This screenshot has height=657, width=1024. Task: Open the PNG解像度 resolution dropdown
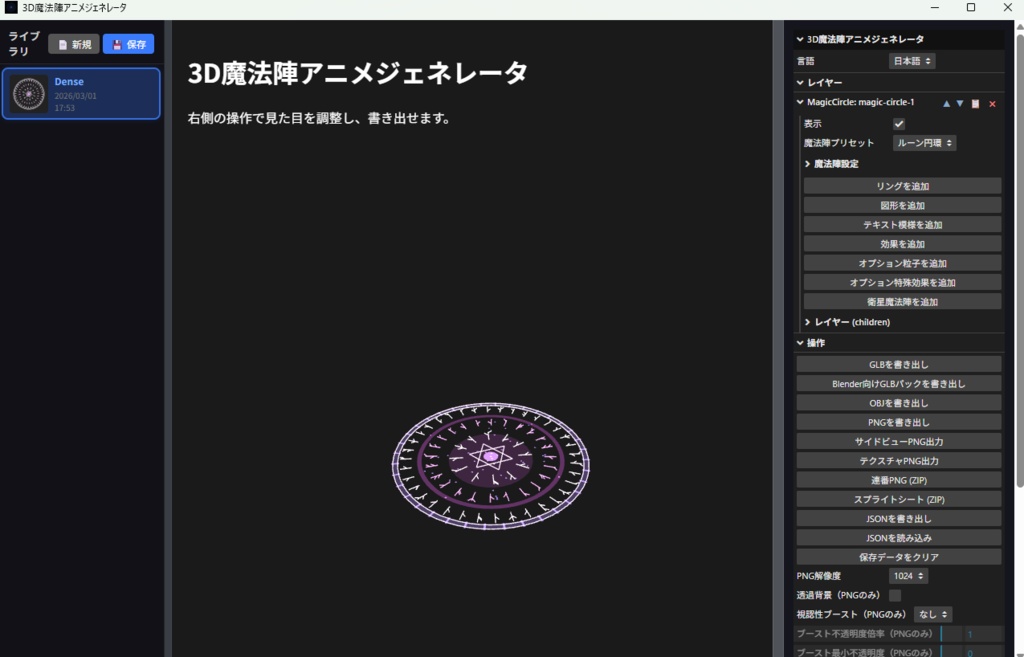[908, 576]
